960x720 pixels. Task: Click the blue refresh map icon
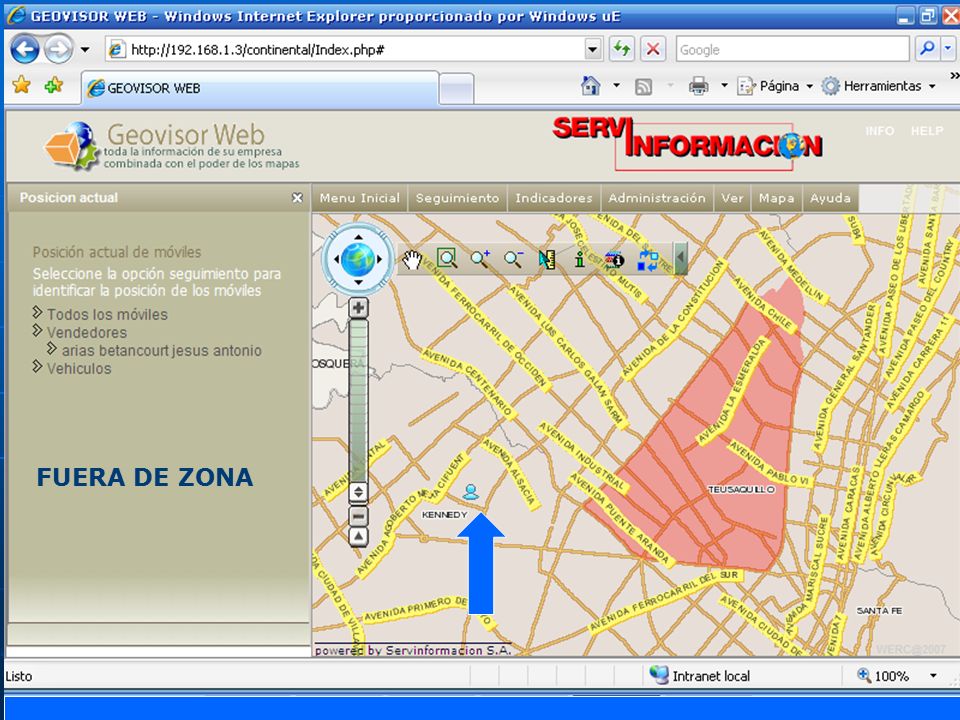648,260
